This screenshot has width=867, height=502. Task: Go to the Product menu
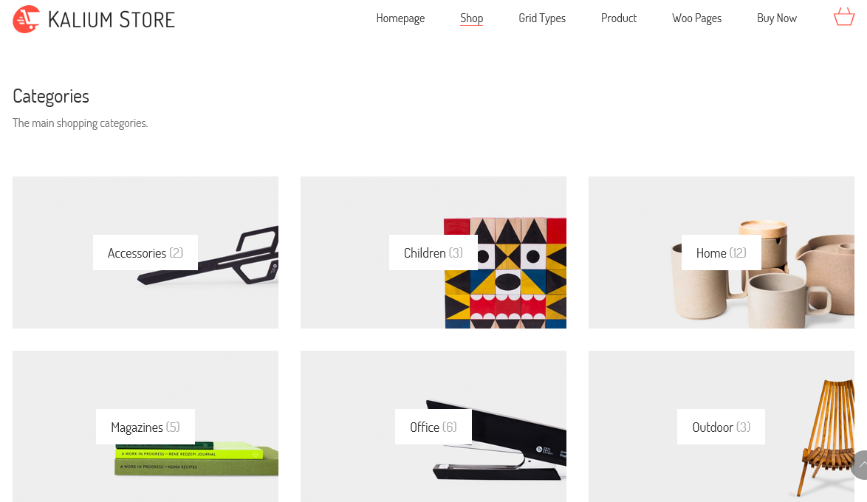(x=619, y=18)
